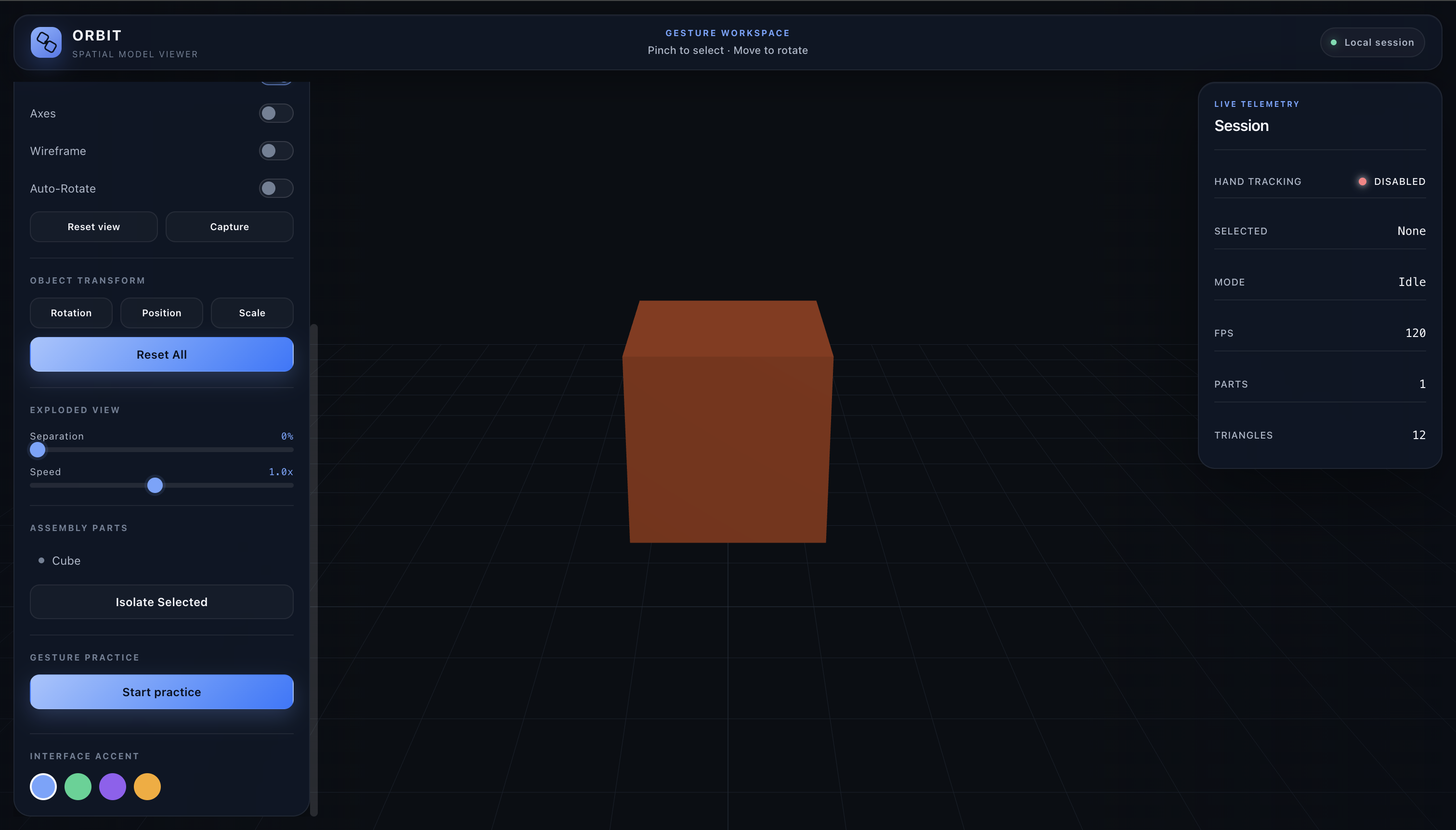
Task: Enable the Wireframe toggle
Action: 276,151
